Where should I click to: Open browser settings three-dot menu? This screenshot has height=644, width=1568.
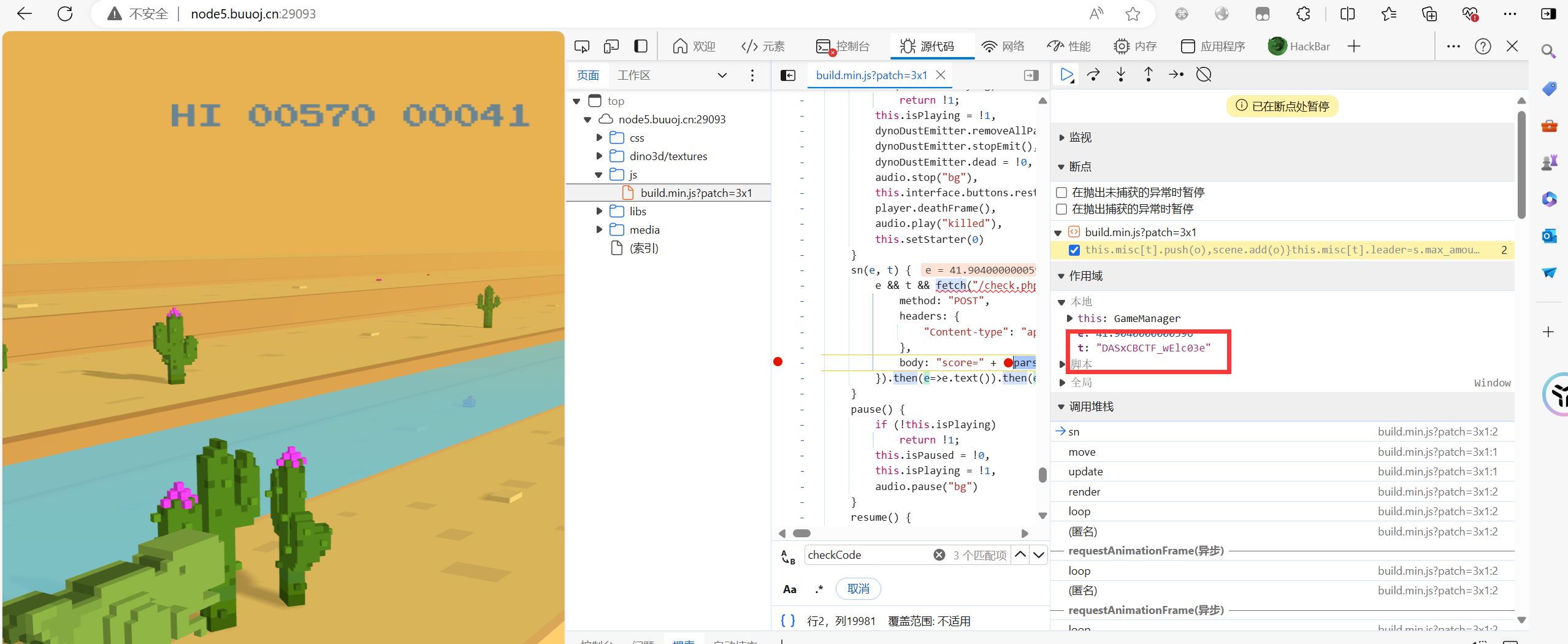tap(1510, 13)
